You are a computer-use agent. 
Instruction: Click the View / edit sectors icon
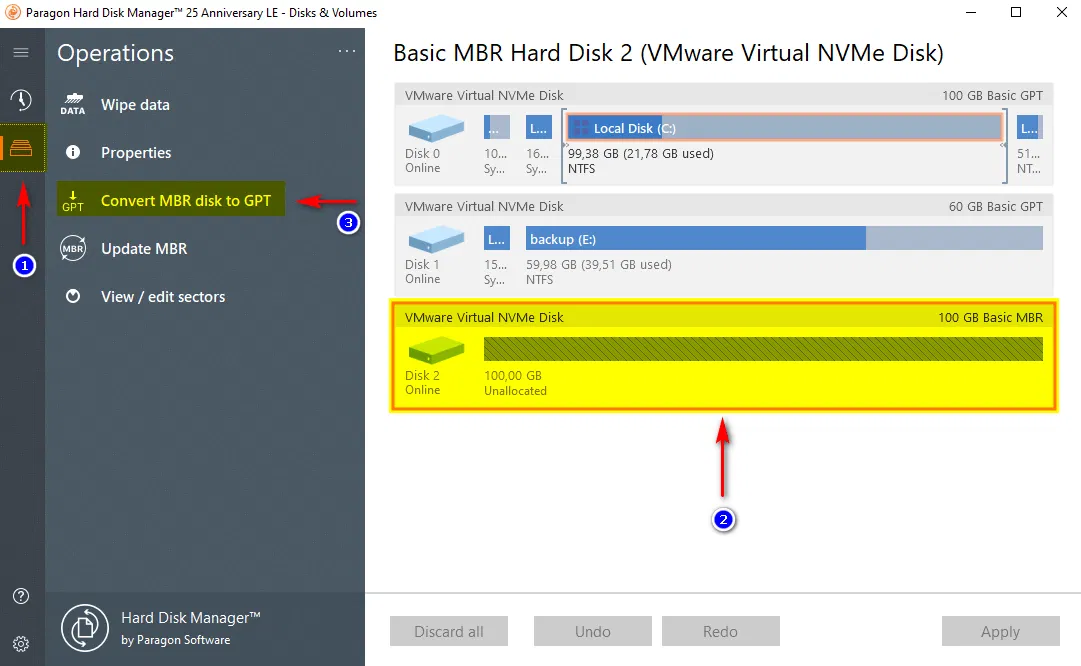point(72,296)
